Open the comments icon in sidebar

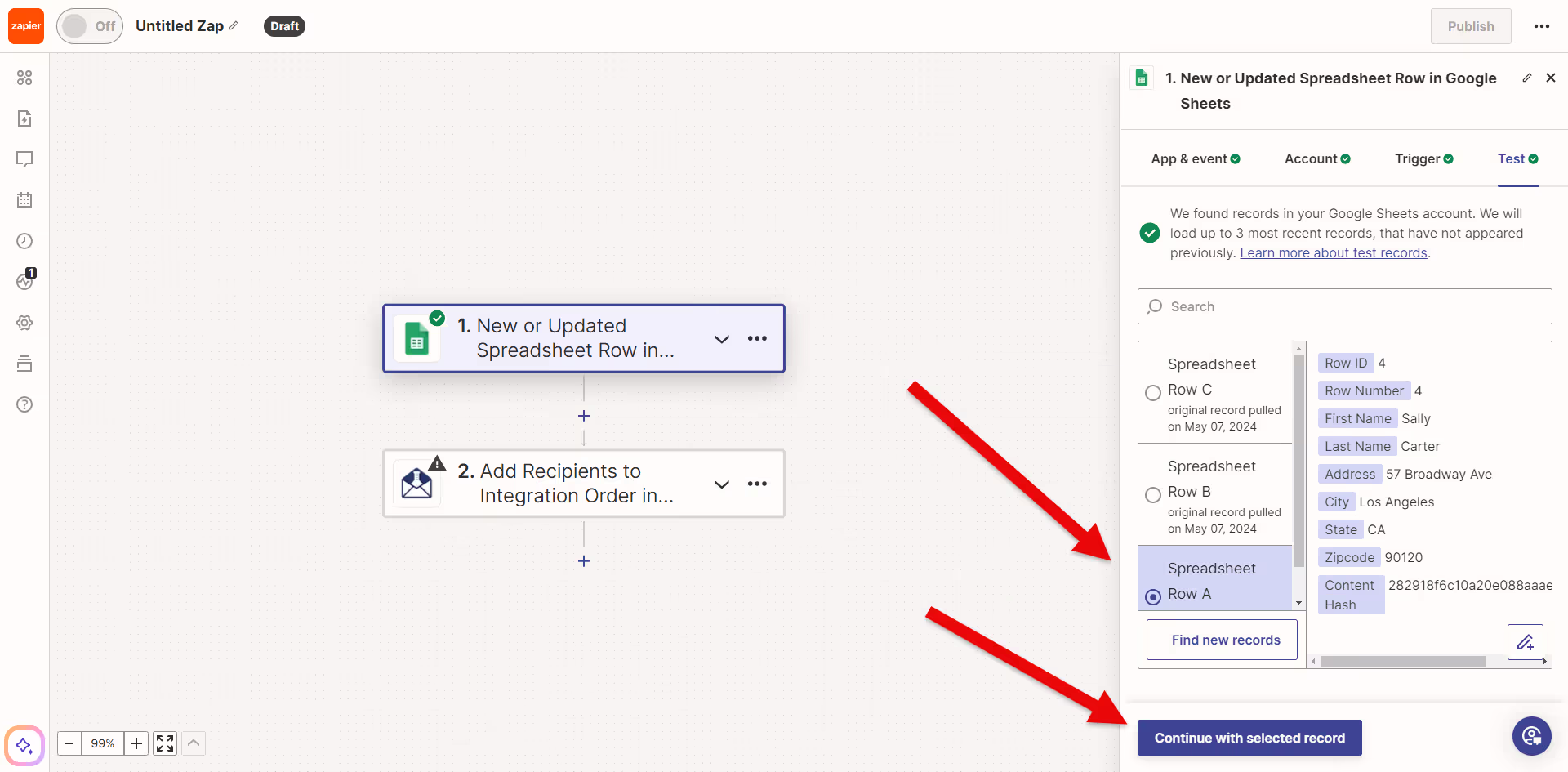point(24,159)
